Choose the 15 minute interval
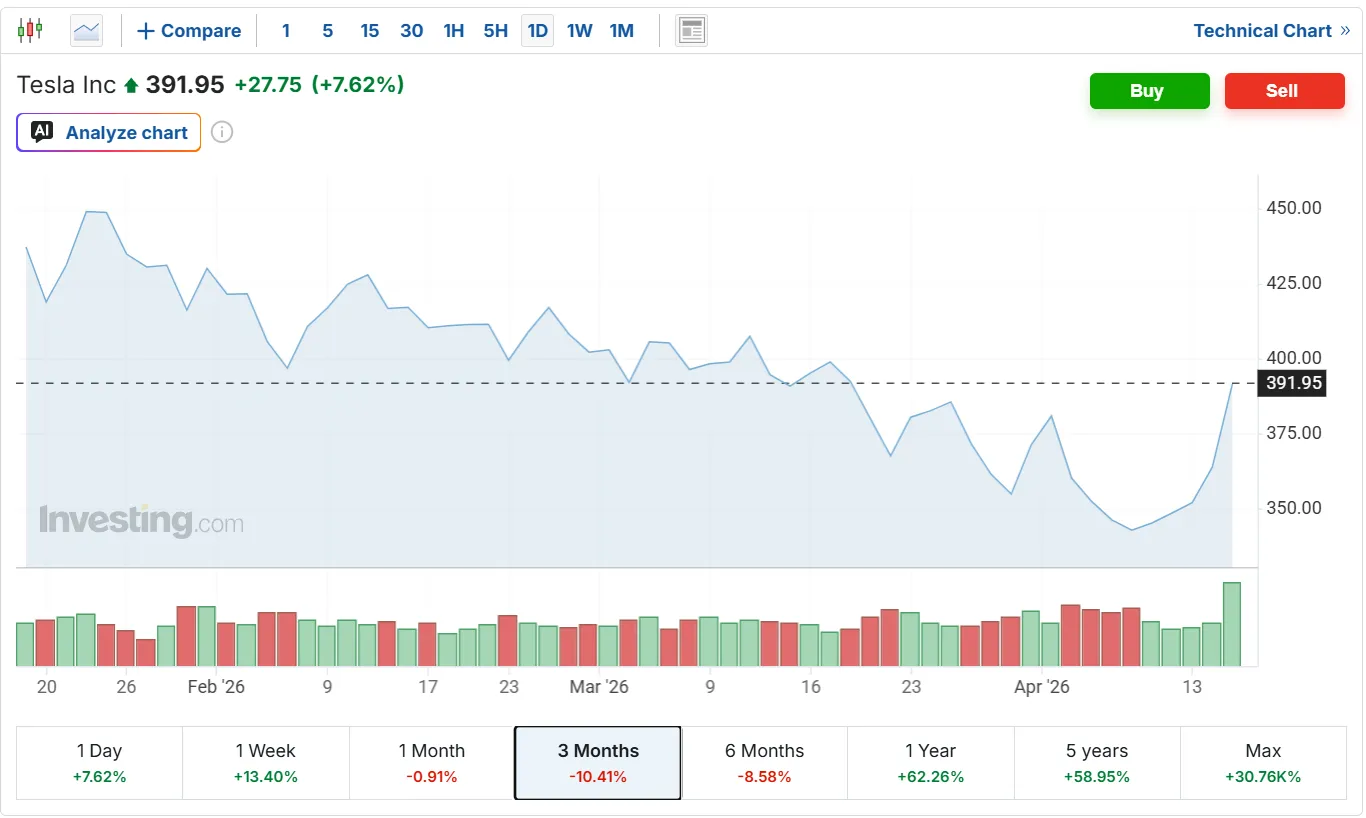This screenshot has height=818, width=1366. 370,31
